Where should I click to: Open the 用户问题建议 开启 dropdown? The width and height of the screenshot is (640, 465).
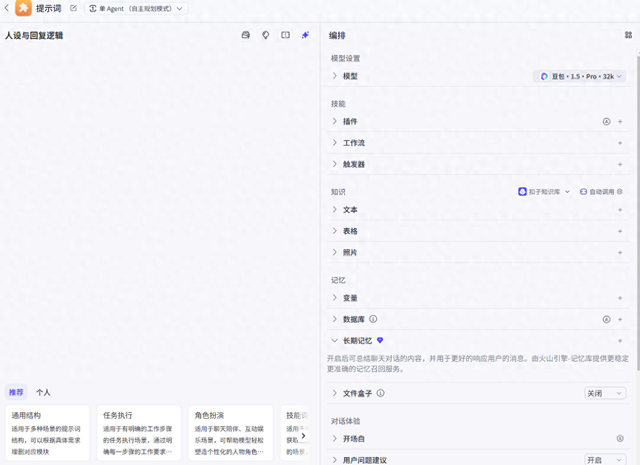[605, 460]
